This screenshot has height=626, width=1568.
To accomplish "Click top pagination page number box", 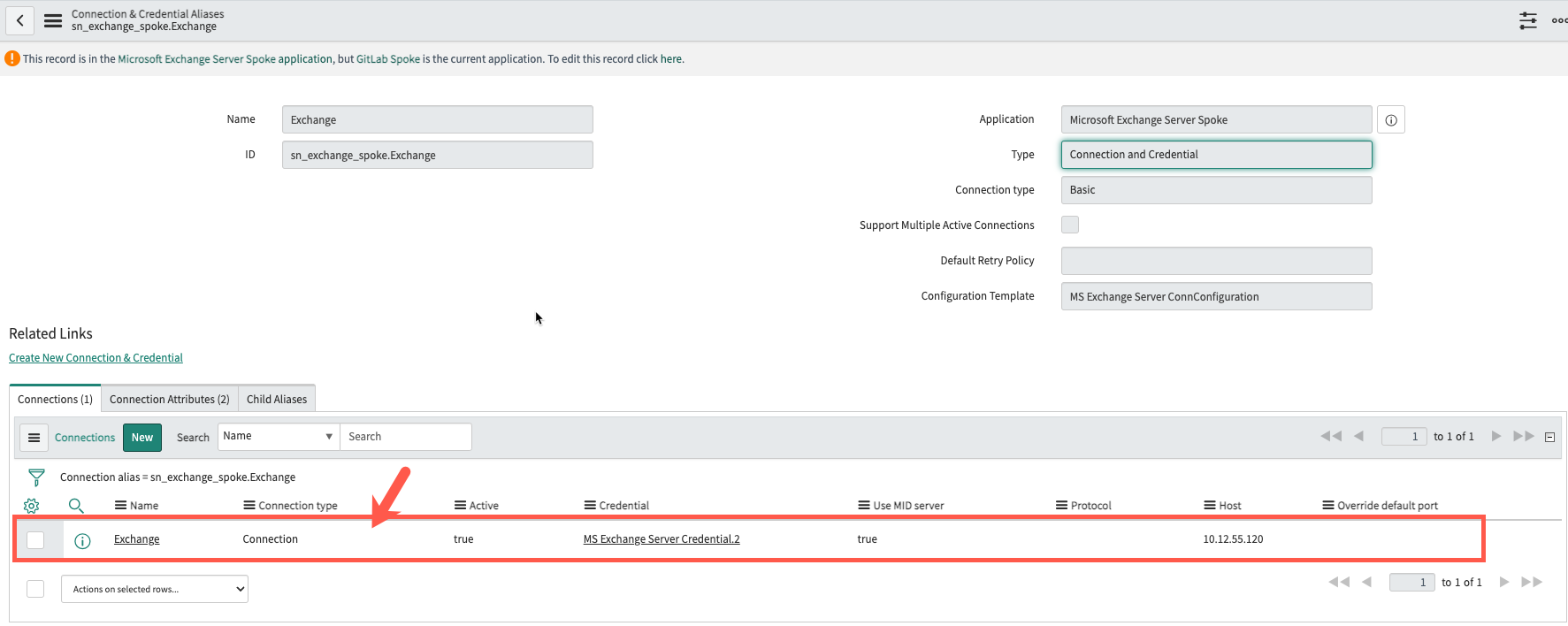I will (1404, 436).
